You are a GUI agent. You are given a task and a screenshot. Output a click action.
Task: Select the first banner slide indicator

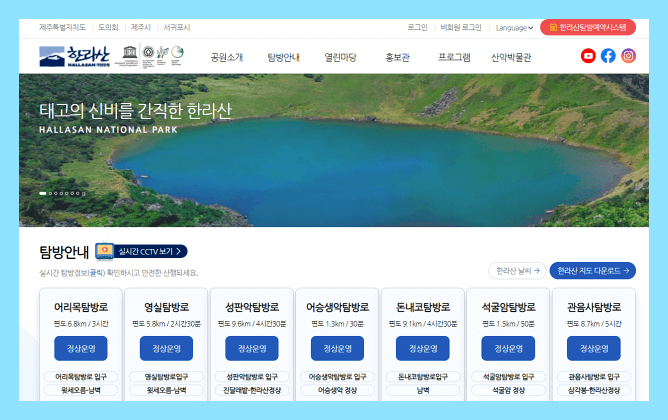click(43, 193)
